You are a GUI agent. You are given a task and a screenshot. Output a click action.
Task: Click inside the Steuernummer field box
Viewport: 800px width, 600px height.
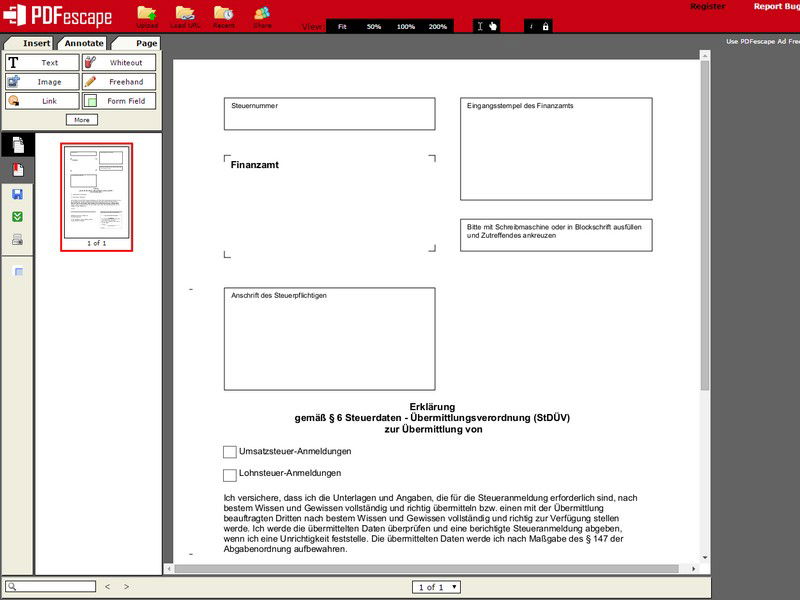[330, 114]
